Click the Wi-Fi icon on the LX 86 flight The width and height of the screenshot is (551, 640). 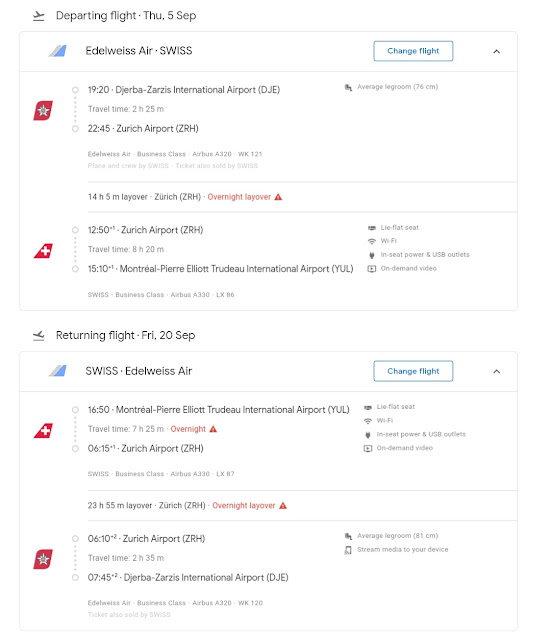click(372, 241)
